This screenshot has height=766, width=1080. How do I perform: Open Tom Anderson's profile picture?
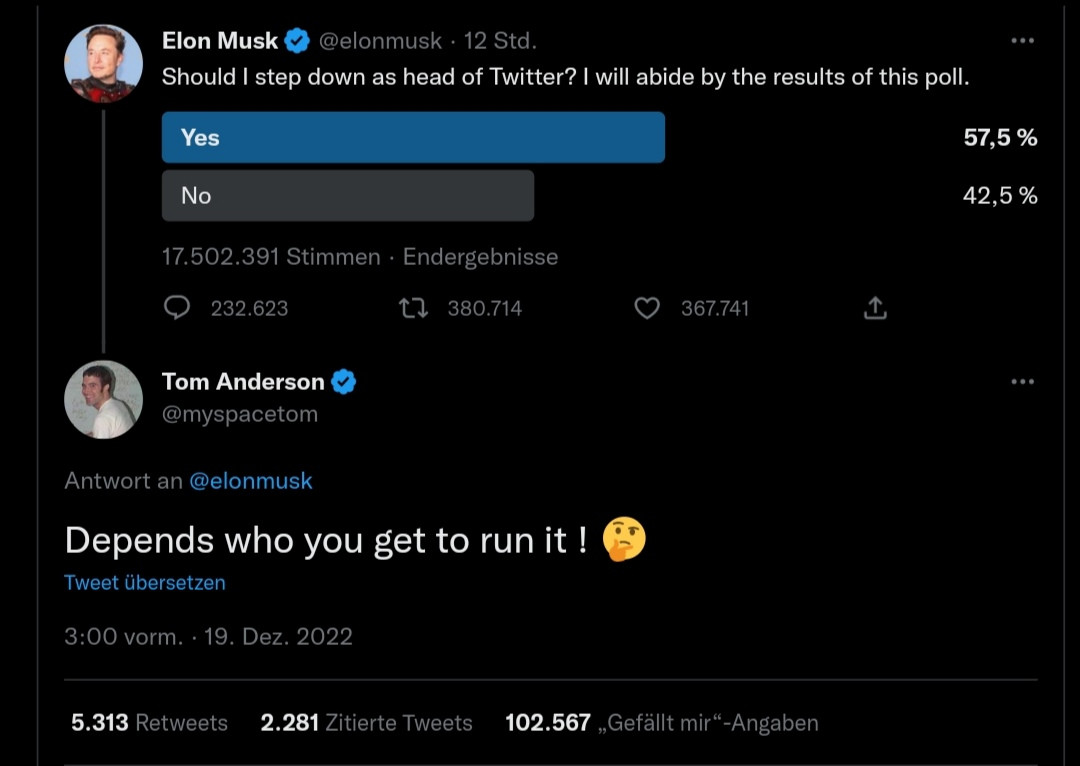[x=103, y=399]
